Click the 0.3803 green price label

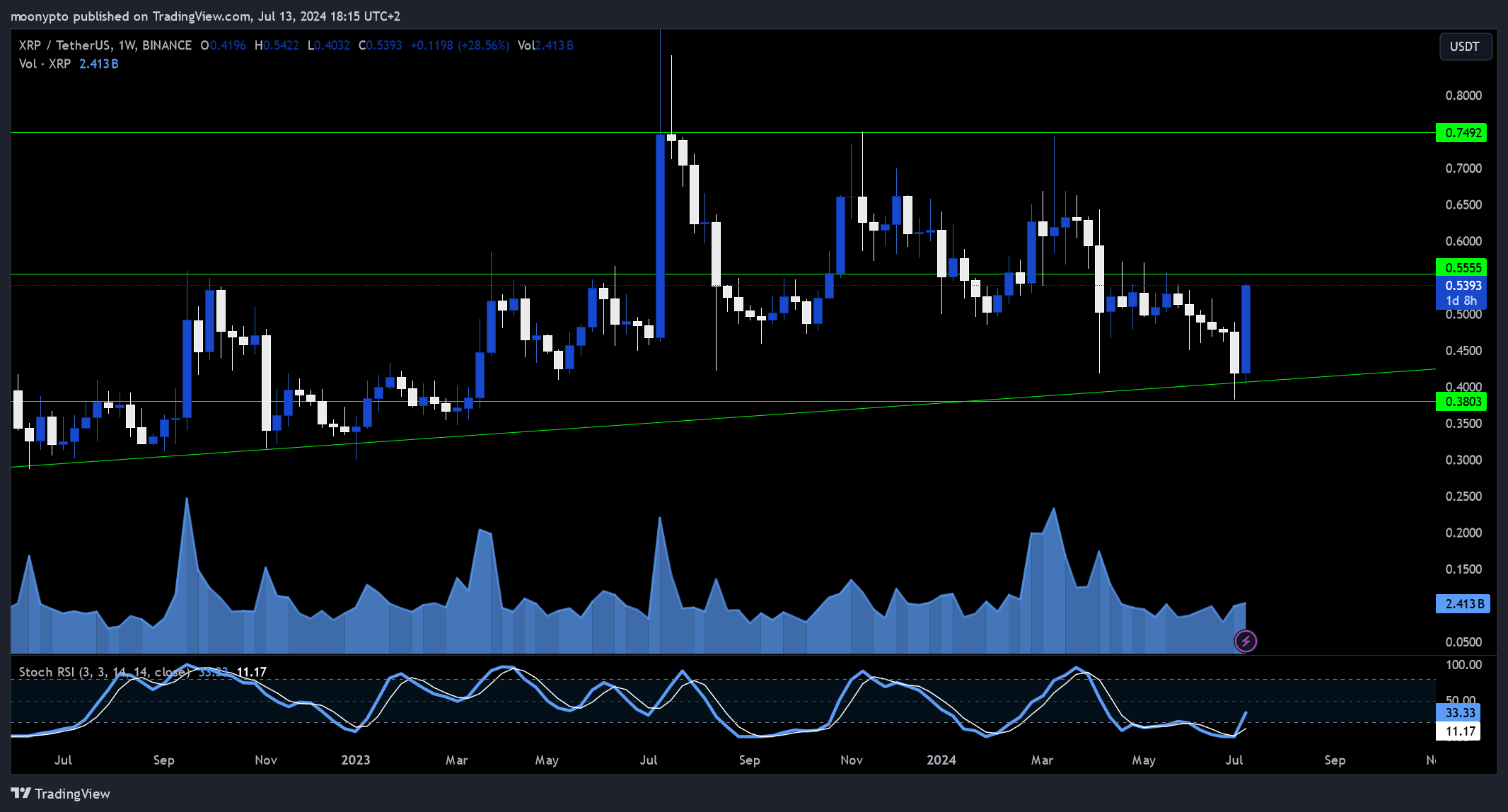pyautogui.click(x=1461, y=402)
